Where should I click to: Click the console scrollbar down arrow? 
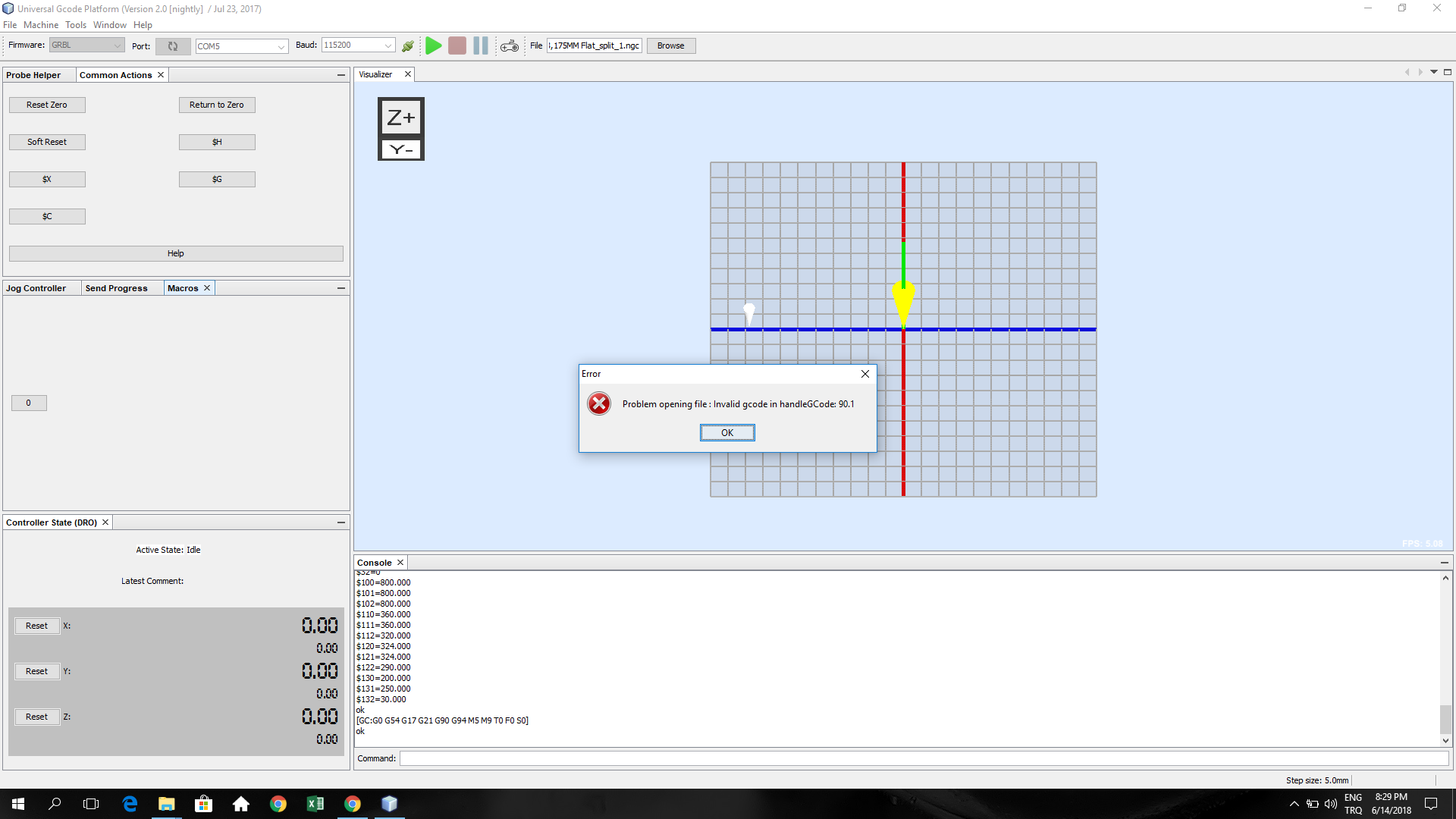tap(1445, 741)
